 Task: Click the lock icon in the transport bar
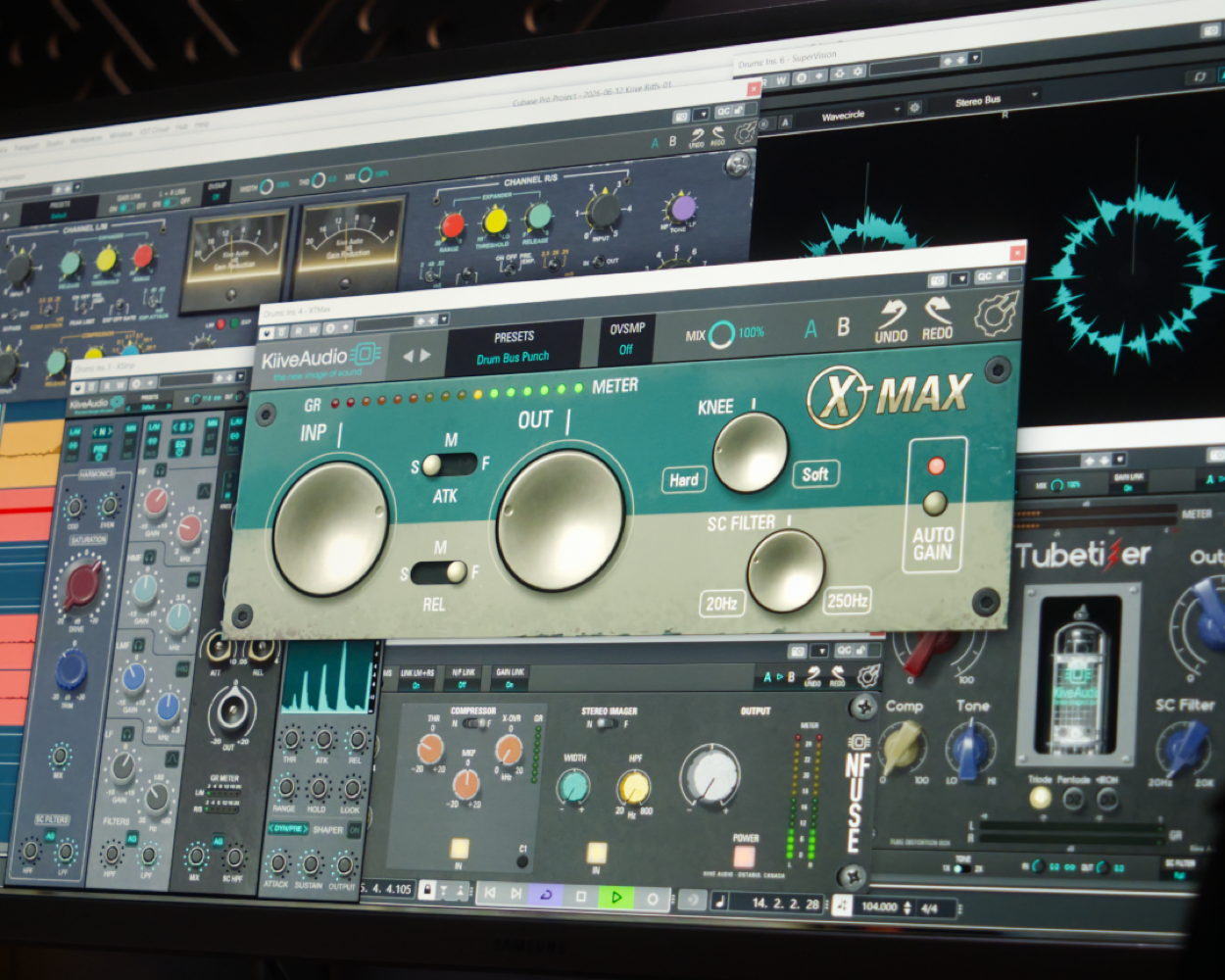coord(427,890)
